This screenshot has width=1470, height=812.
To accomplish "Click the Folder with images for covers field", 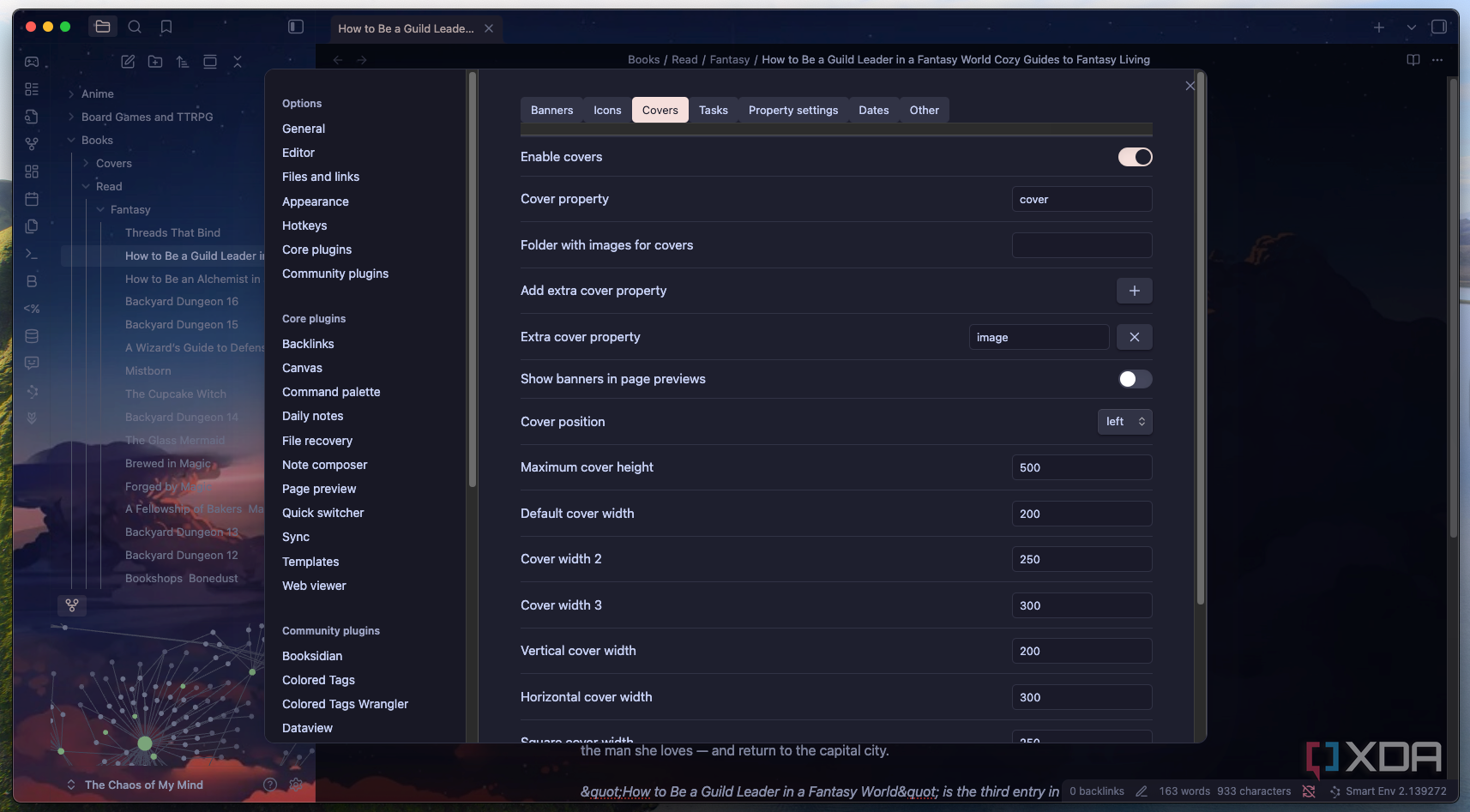I will pos(1081,245).
